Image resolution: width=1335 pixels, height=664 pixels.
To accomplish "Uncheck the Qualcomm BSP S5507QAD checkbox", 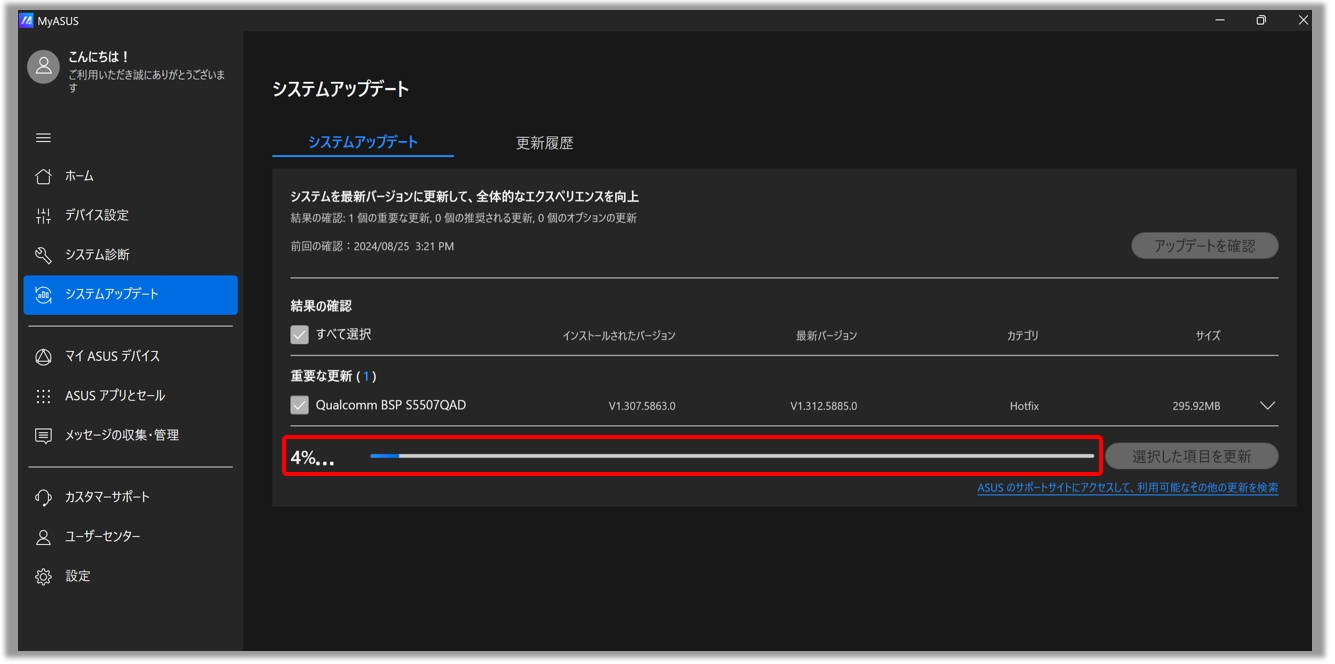I will (x=299, y=405).
